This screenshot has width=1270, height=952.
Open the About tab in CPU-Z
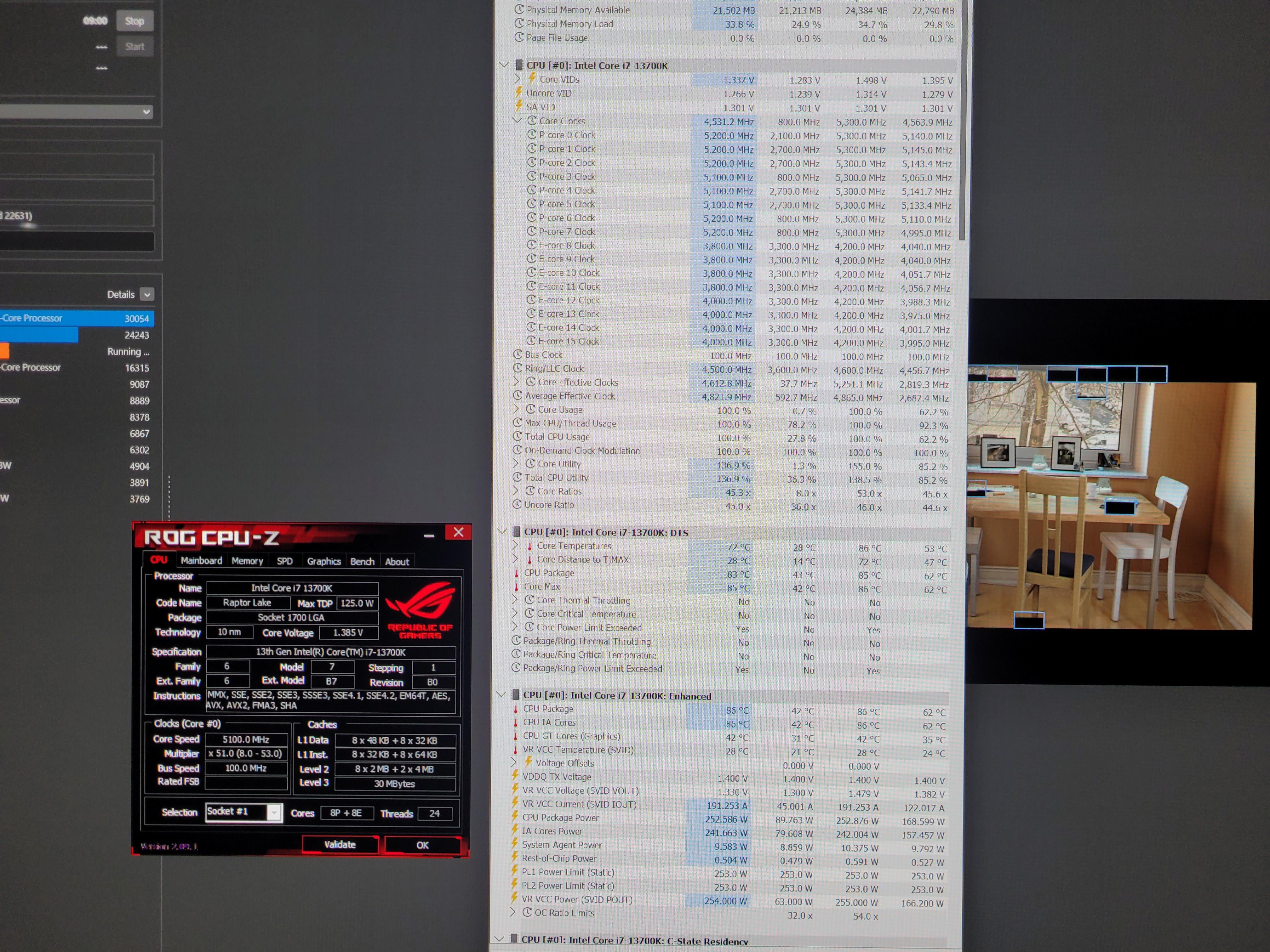coord(397,562)
